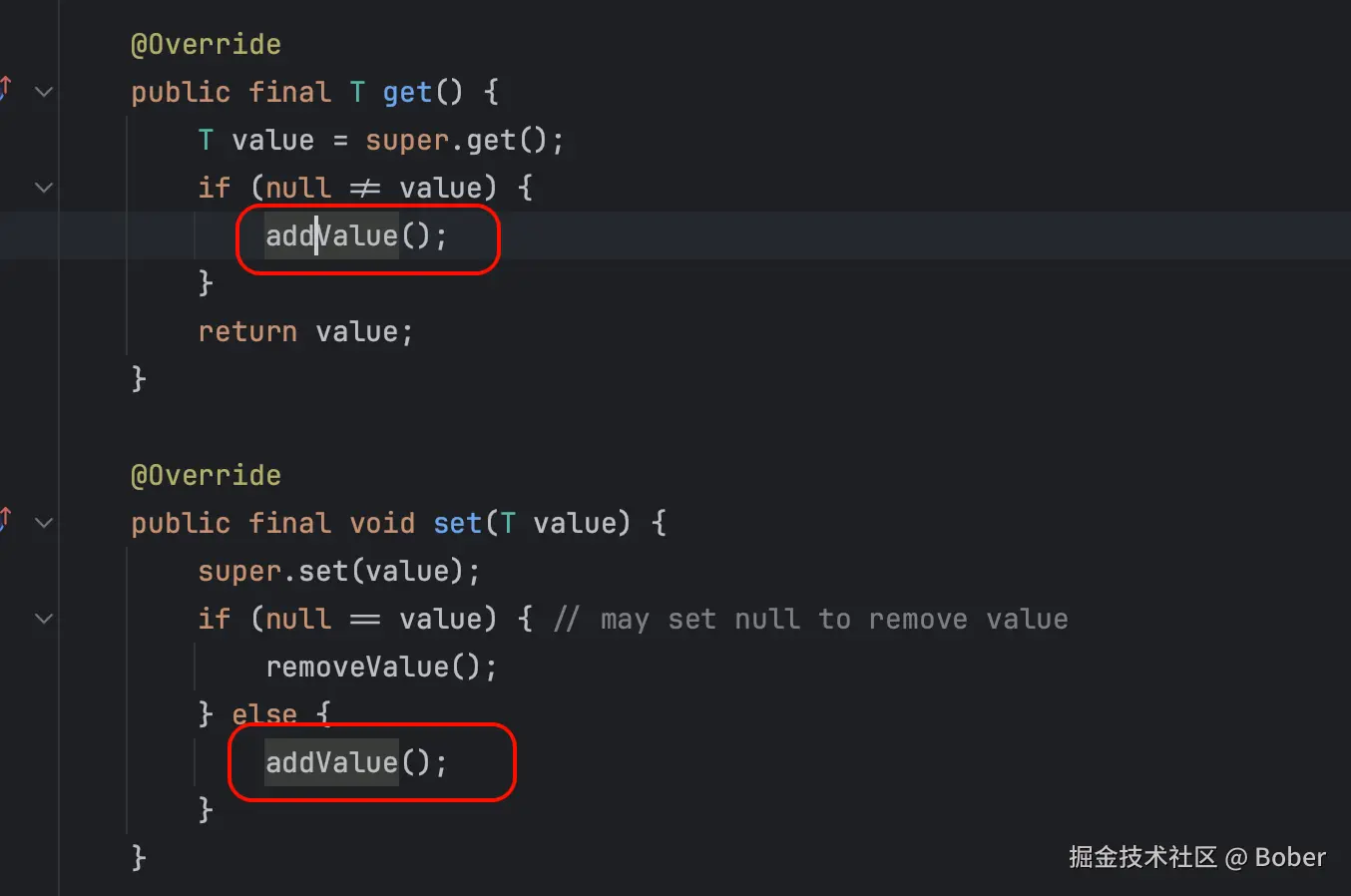Click the @Override annotation above set method
Image resolution: width=1351 pixels, height=896 pixels.
click(x=206, y=476)
